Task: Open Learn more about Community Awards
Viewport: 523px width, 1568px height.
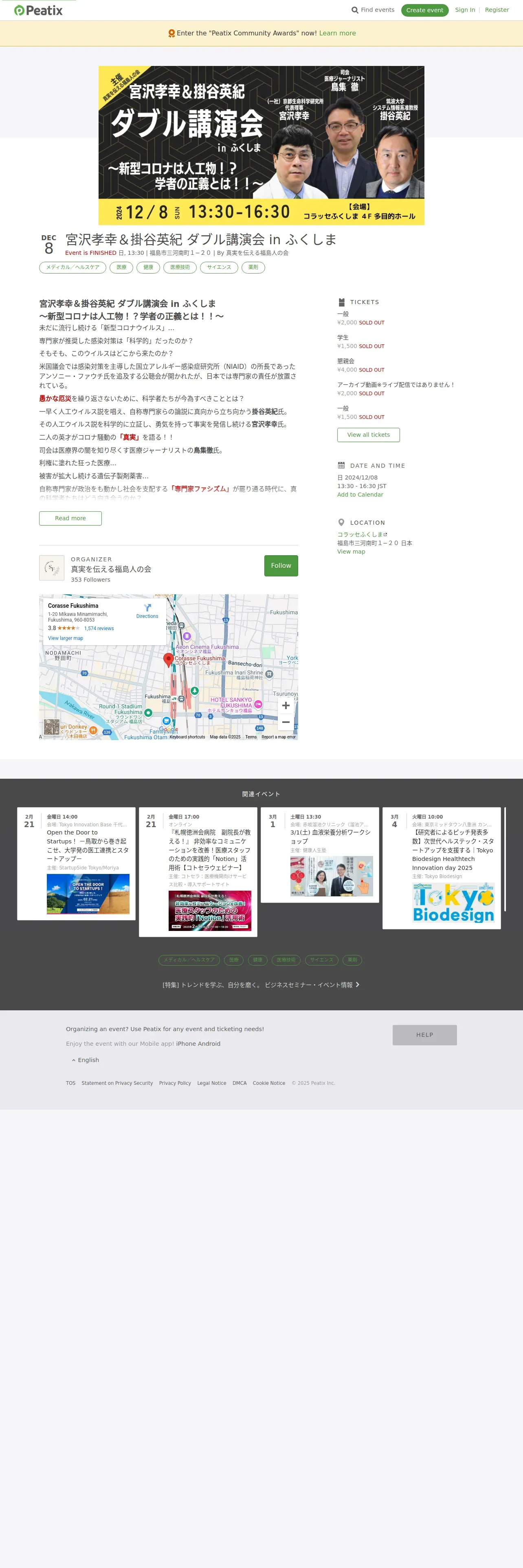Action: coord(338,33)
